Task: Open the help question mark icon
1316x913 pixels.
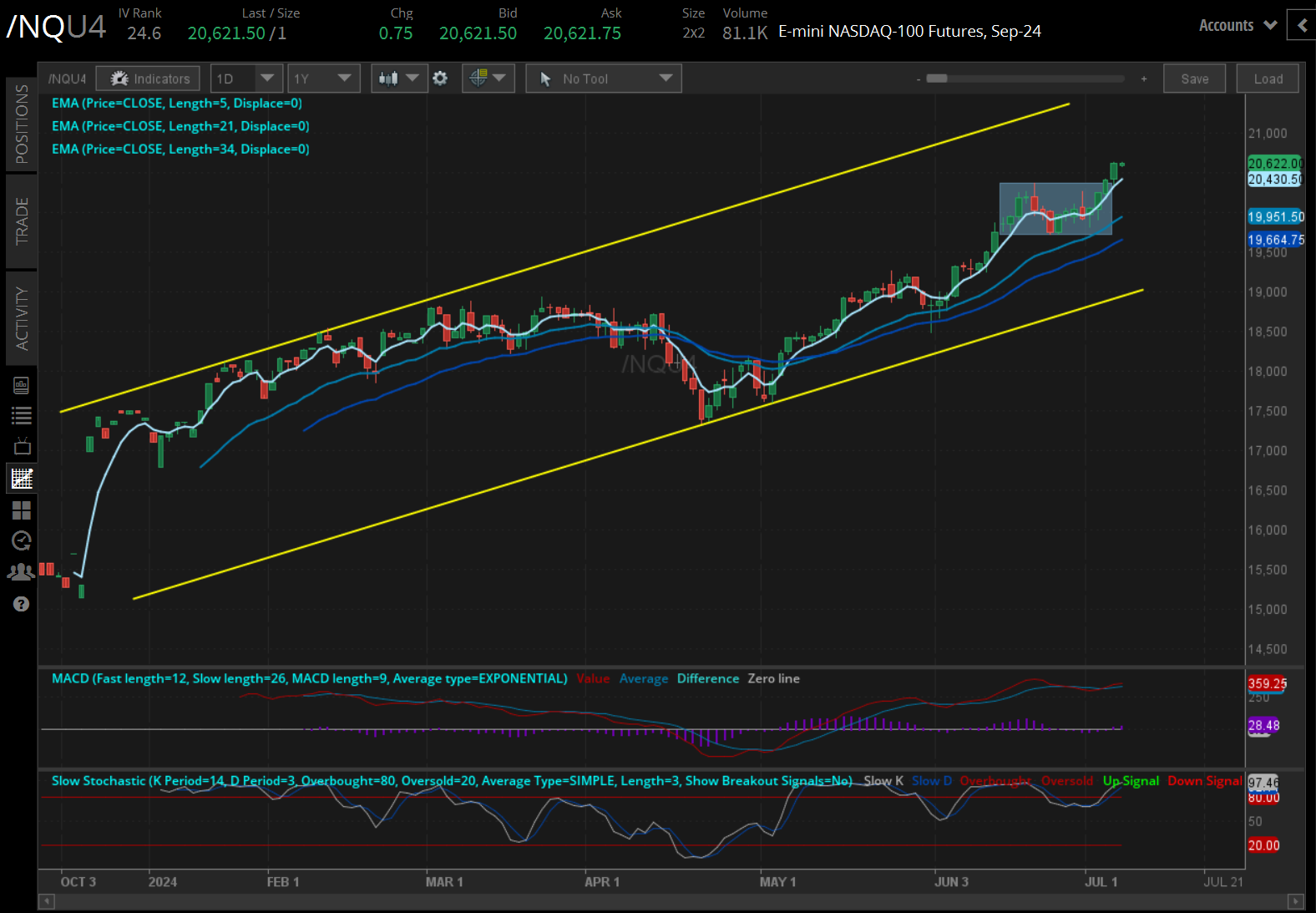Action: pyautogui.click(x=22, y=604)
